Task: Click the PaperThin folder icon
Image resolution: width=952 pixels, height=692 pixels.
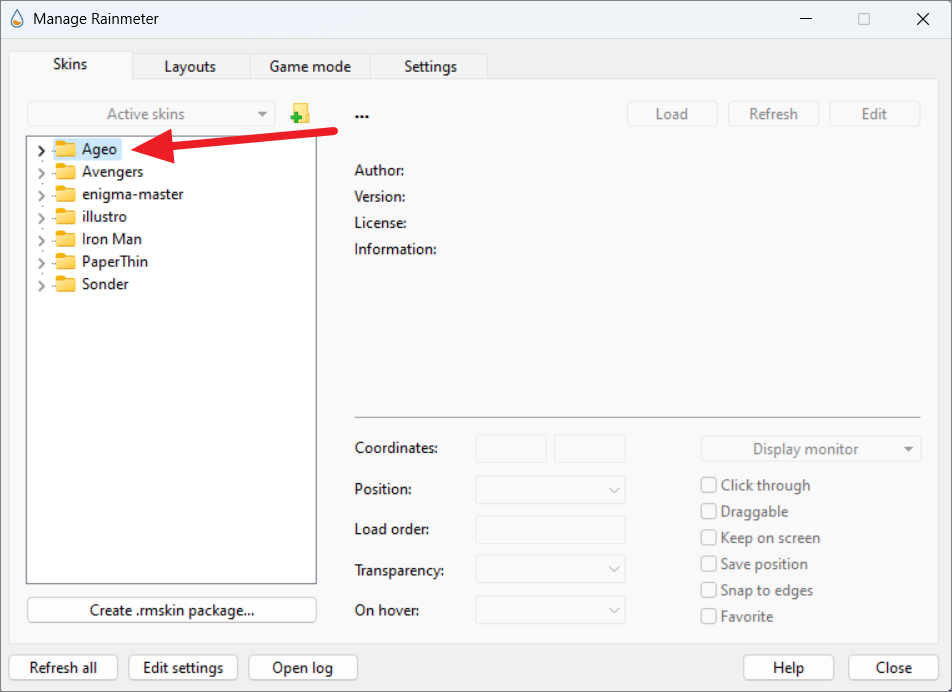Action: pos(66,262)
